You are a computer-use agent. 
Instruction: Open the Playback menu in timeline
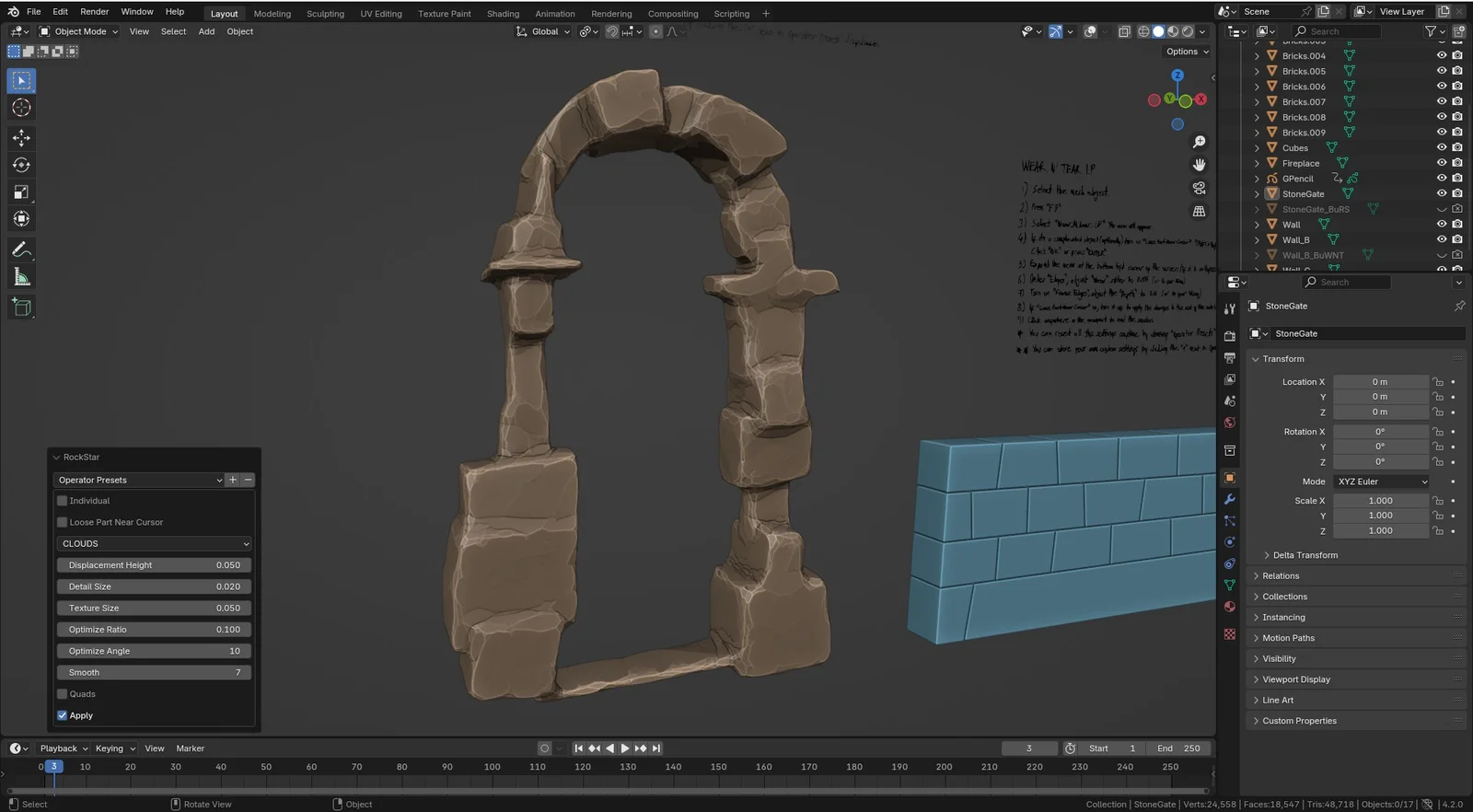coord(63,748)
